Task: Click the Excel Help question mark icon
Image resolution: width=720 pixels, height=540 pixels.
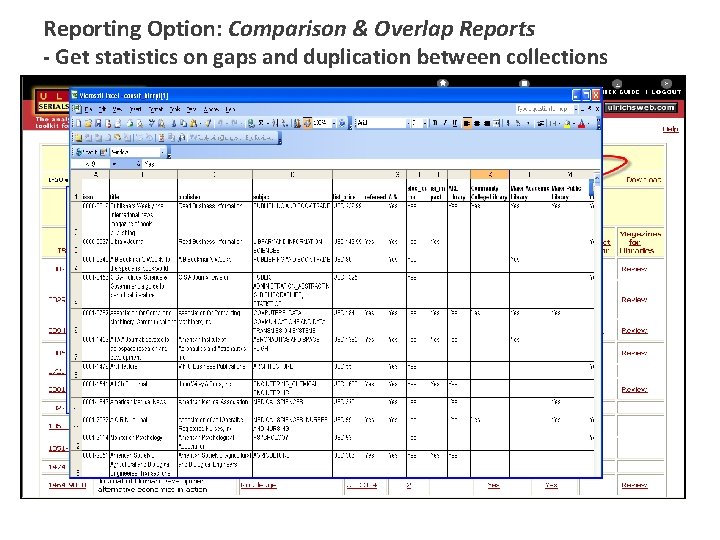Action: click(342, 123)
